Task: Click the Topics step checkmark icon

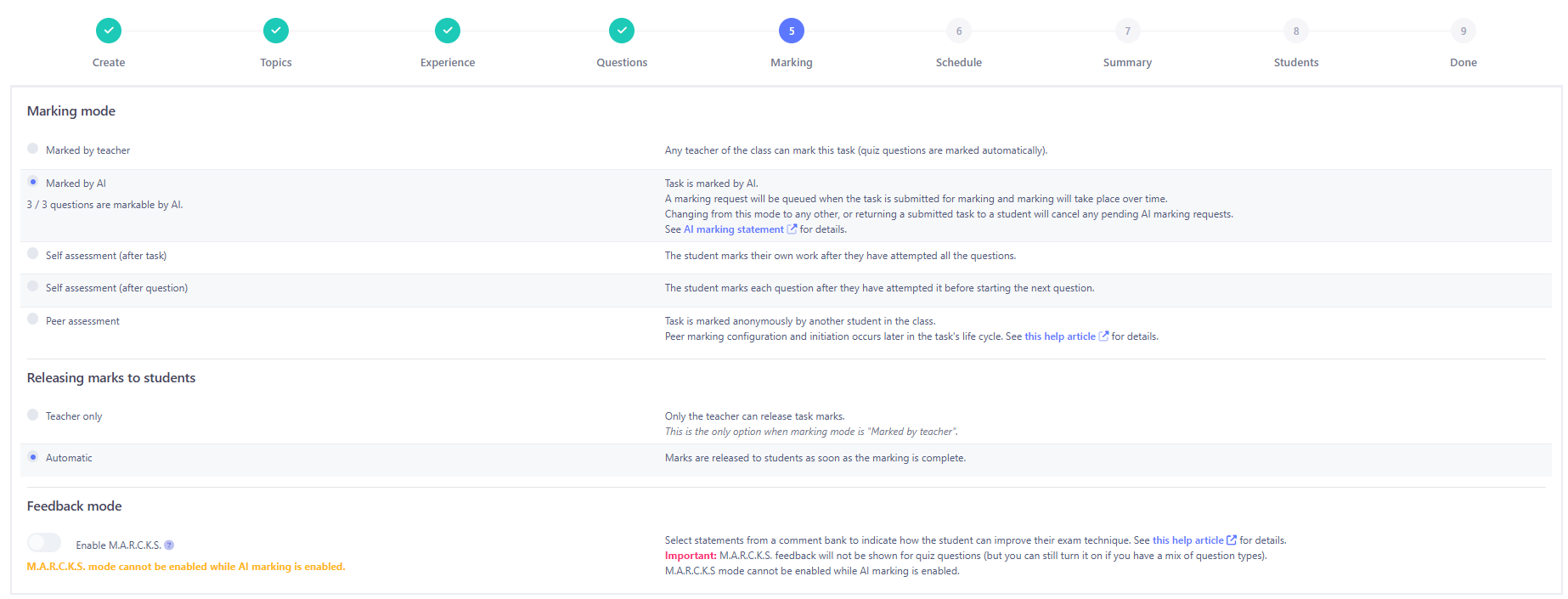Action: tap(276, 31)
